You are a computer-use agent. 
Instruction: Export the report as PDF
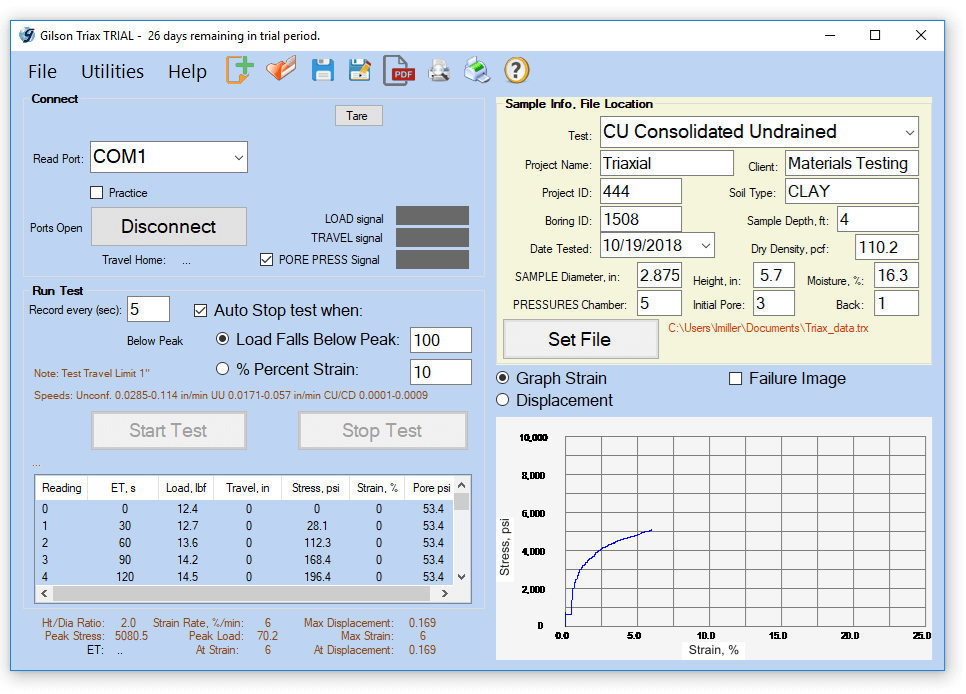(x=399, y=70)
